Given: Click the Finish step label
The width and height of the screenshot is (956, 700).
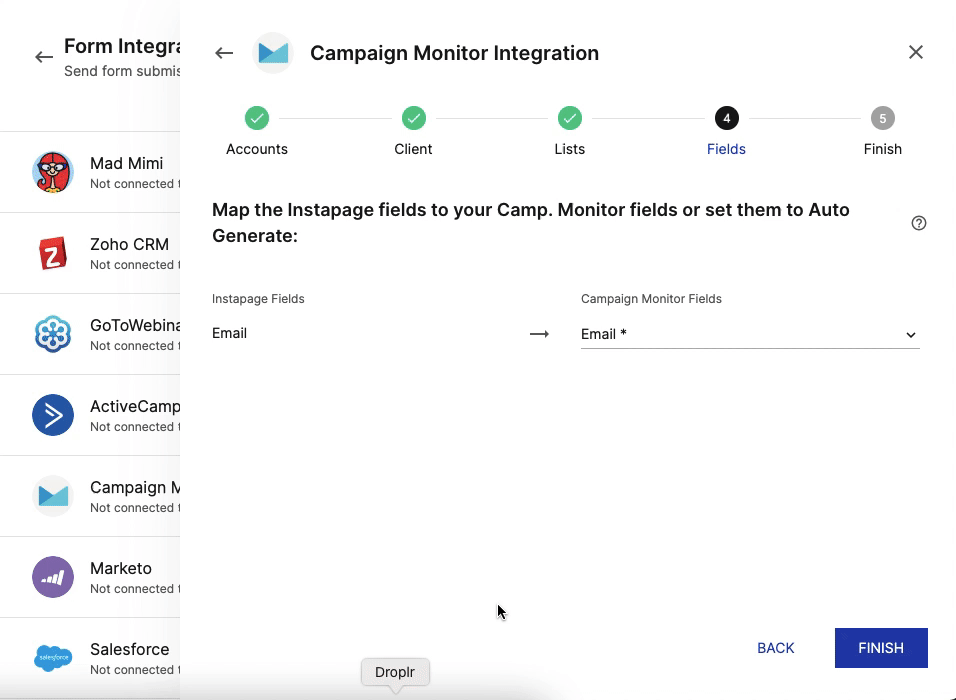Looking at the screenshot, I should (882, 149).
